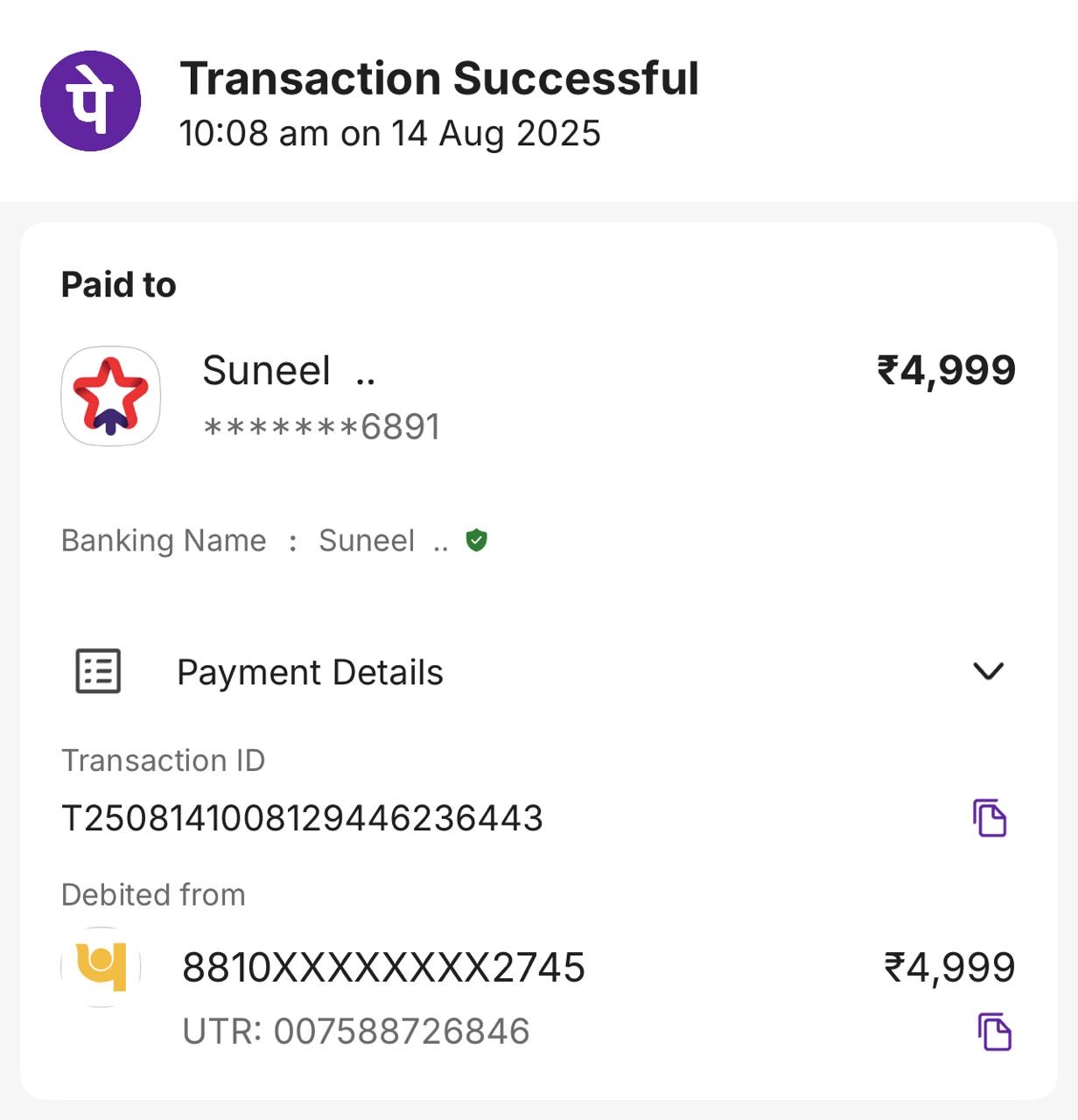Tap the green verified shield badge

click(x=476, y=541)
